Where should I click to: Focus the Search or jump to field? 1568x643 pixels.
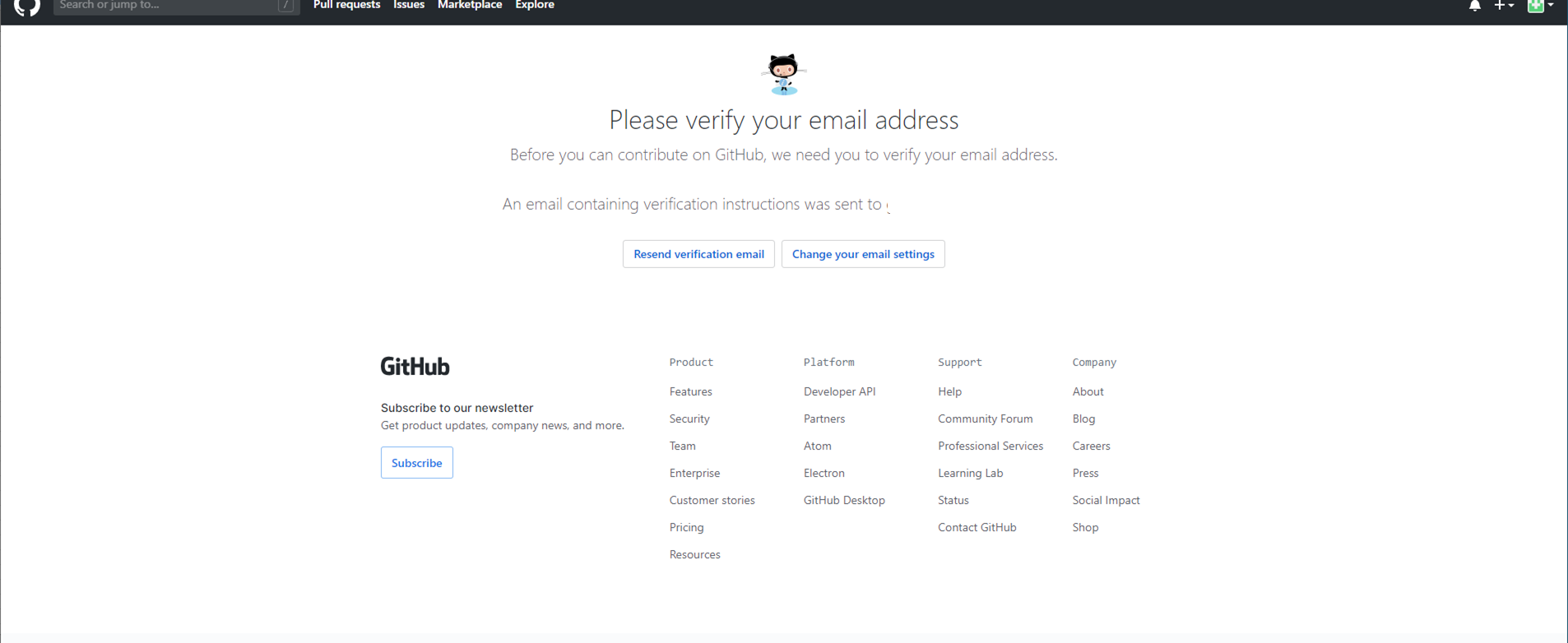click(x=176, y=6)
